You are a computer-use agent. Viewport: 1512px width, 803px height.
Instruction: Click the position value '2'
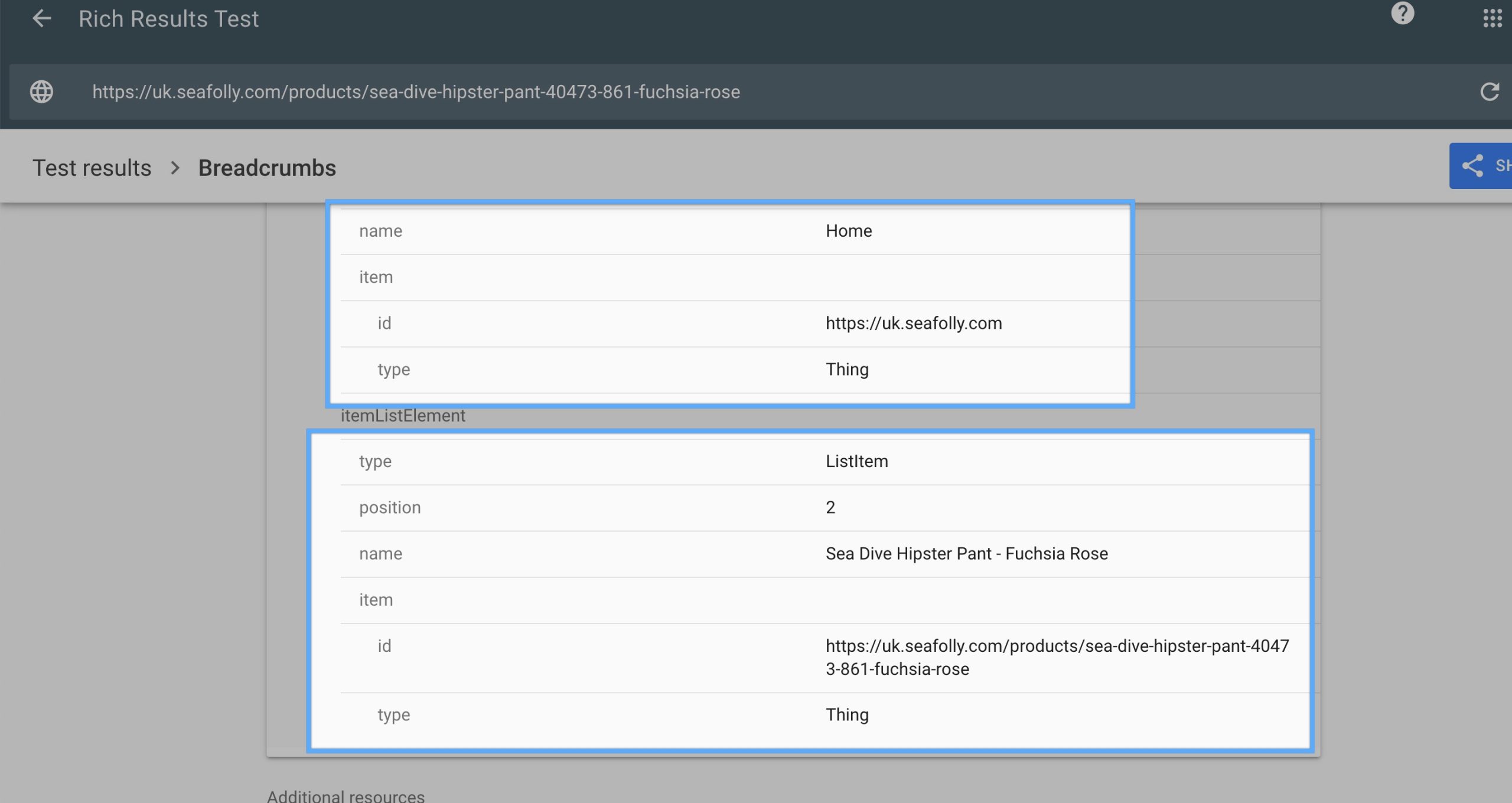click(830, 507)
